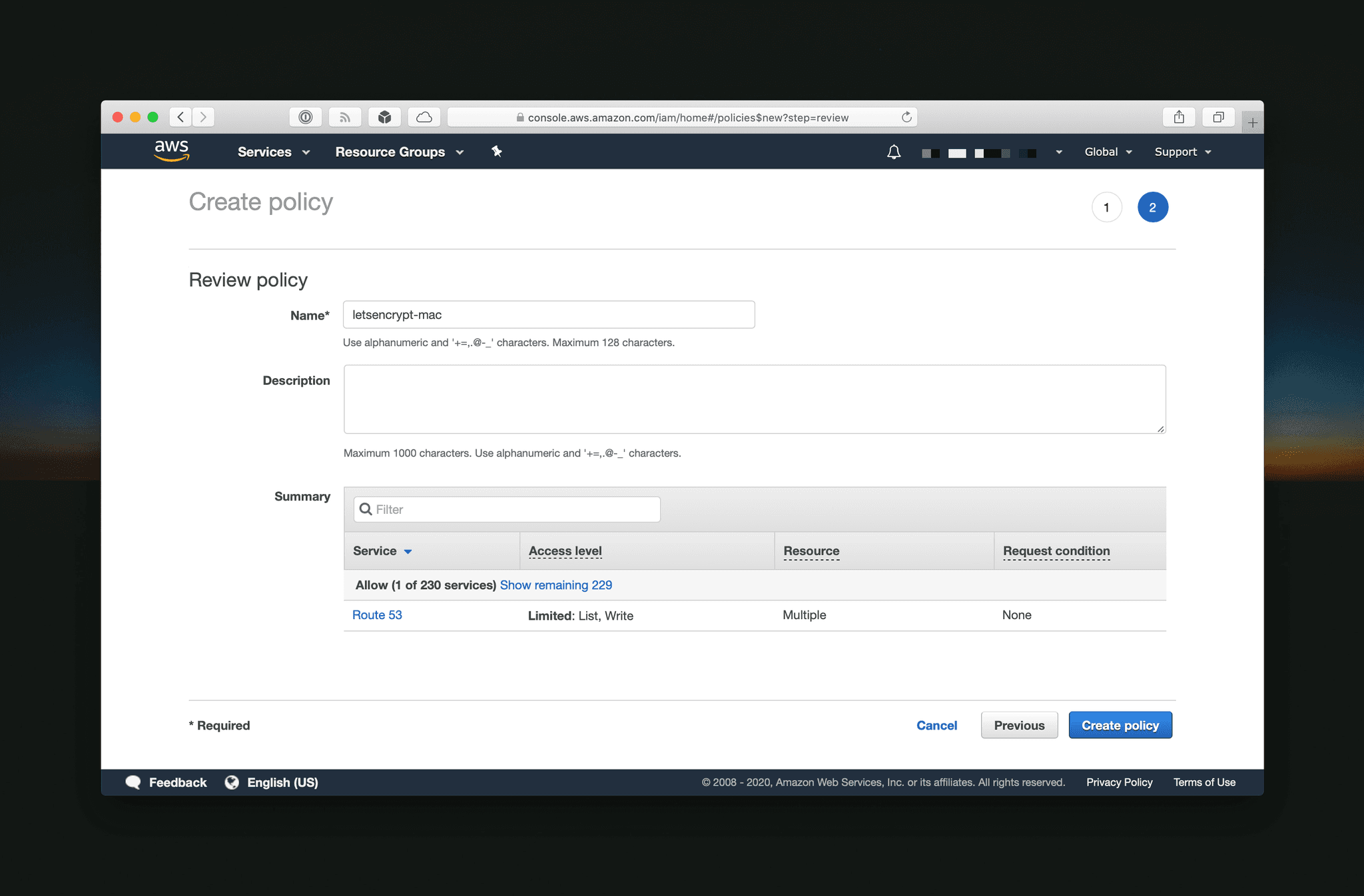
Task: Click the magnifier icon in the Filter box
Action: click(366, 509)
